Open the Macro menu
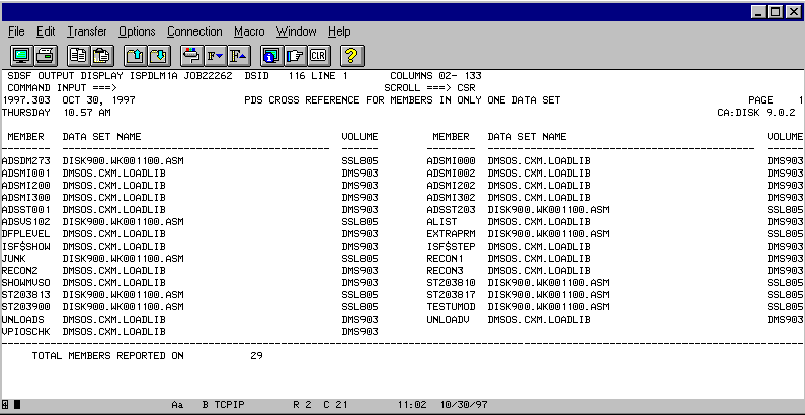Image resolution: width=805 pixels, height=415 pixels. [249, 32]
